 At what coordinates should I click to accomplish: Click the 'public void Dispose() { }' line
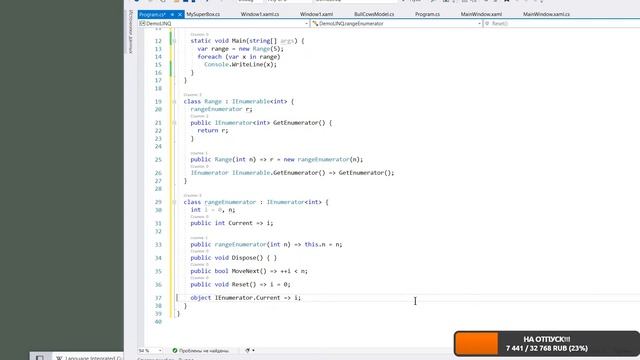click(x=233, y=258)
